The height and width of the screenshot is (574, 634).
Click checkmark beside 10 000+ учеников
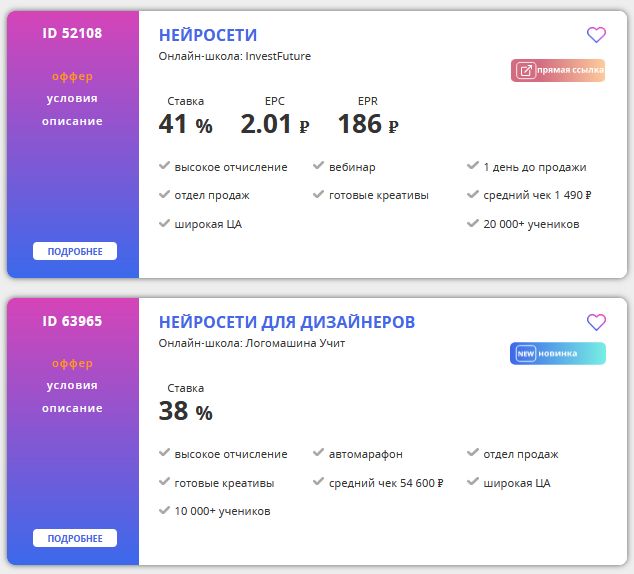point(164,510)
